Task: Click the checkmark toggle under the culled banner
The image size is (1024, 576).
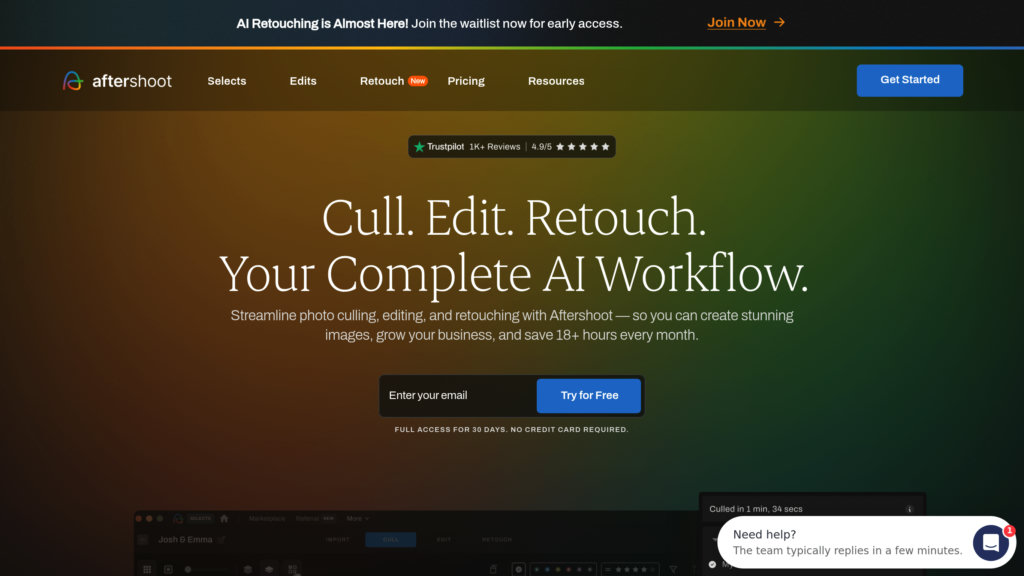Action: (711, 564)
